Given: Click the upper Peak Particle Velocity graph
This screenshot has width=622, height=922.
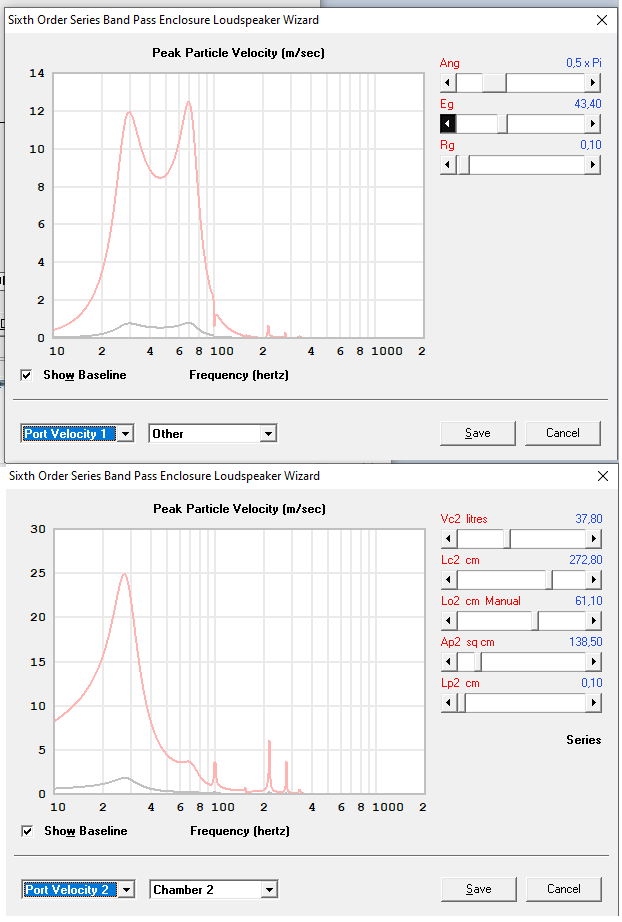Looking at the screenshot, I should pyautogui.click(x=238, y=205).
